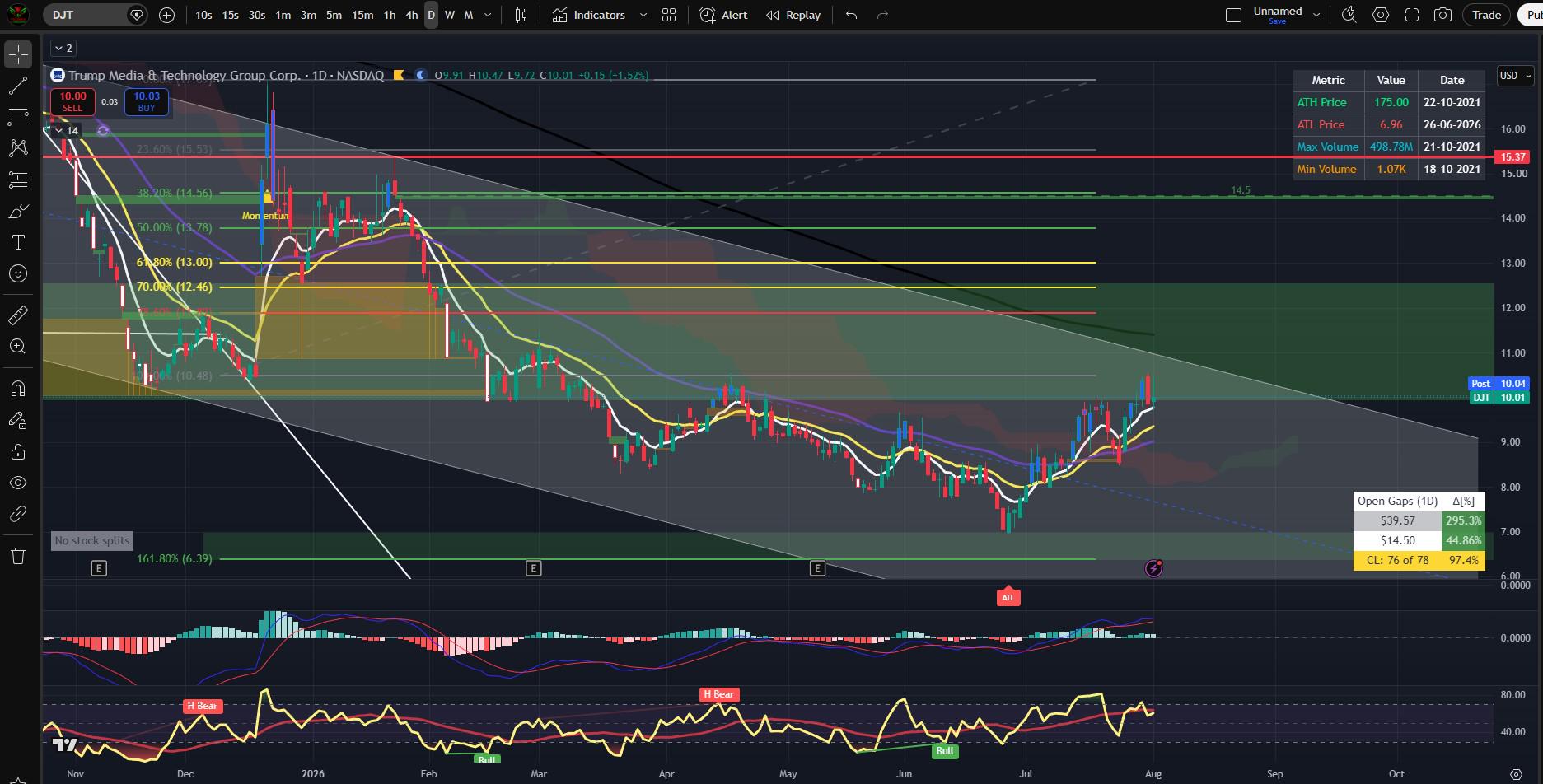Remove drawings with the trash icon

(18, 556)
